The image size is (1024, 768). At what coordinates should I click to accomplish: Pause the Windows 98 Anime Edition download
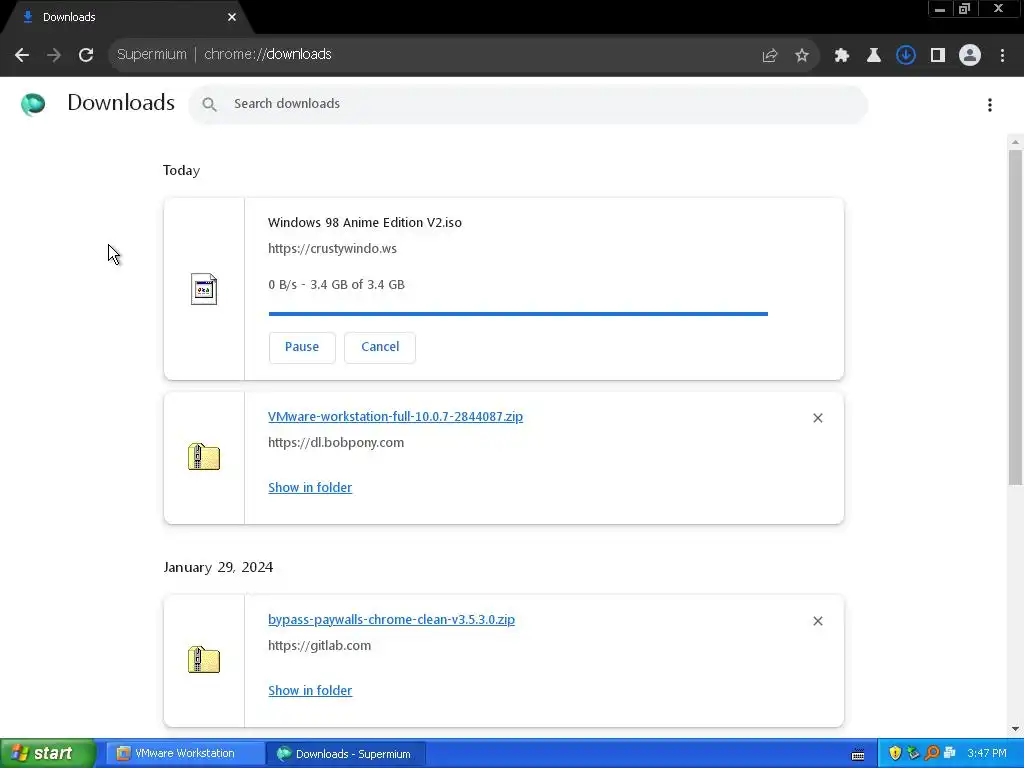click(302, 347)
